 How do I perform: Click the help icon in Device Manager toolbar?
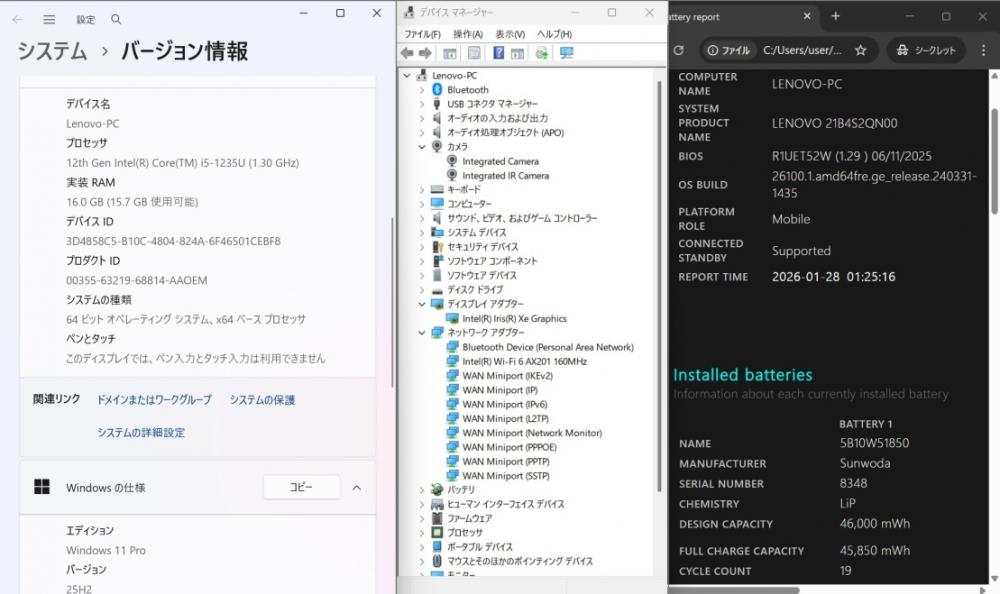coord(499,53)
